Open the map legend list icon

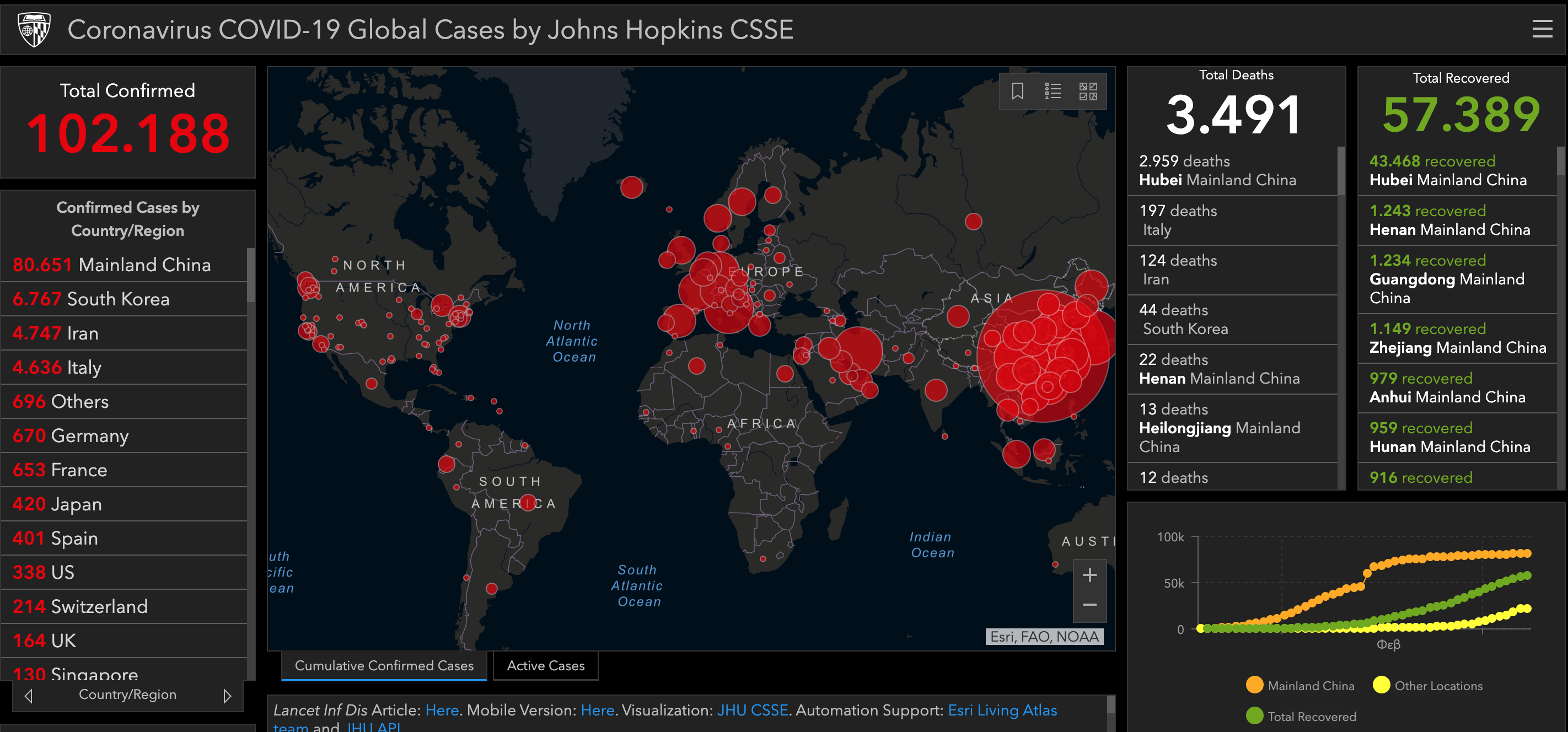coord(1053,91)
